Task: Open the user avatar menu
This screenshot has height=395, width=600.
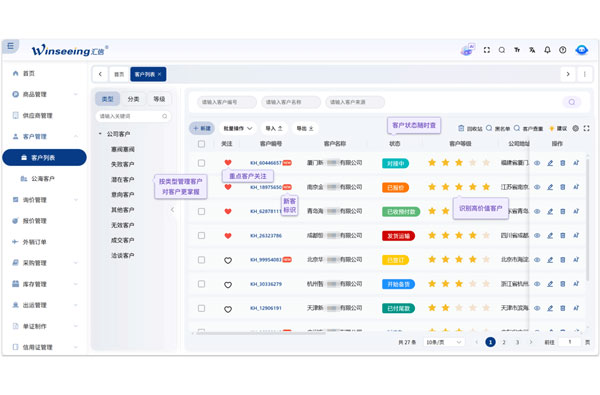Action: [582, 50]
